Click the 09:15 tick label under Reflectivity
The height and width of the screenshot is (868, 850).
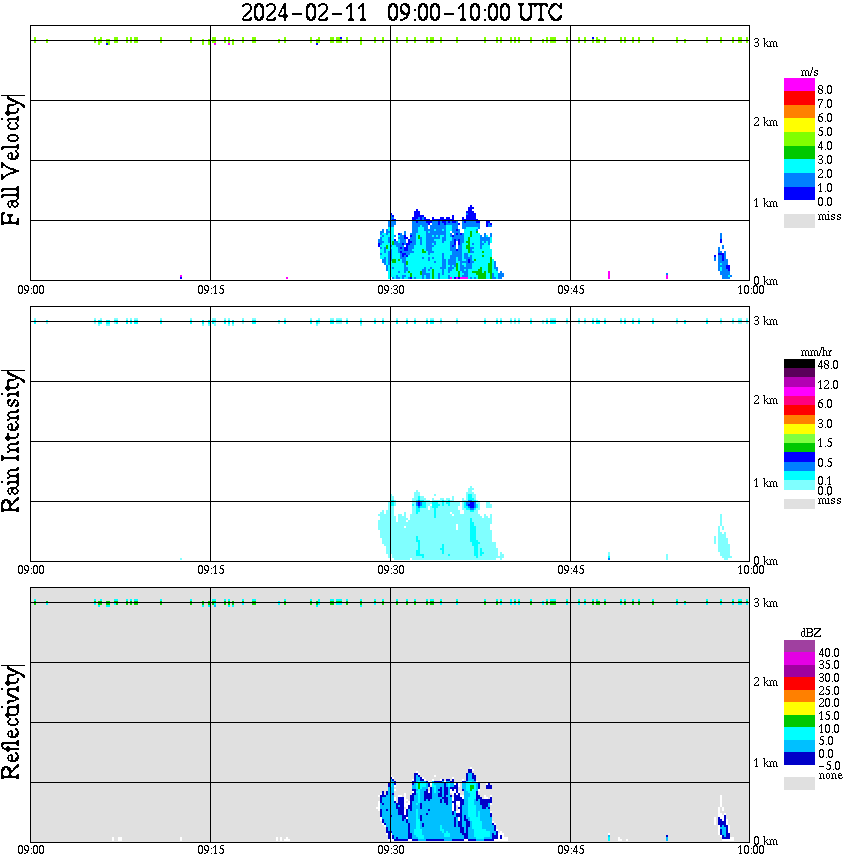pos(211,850)
